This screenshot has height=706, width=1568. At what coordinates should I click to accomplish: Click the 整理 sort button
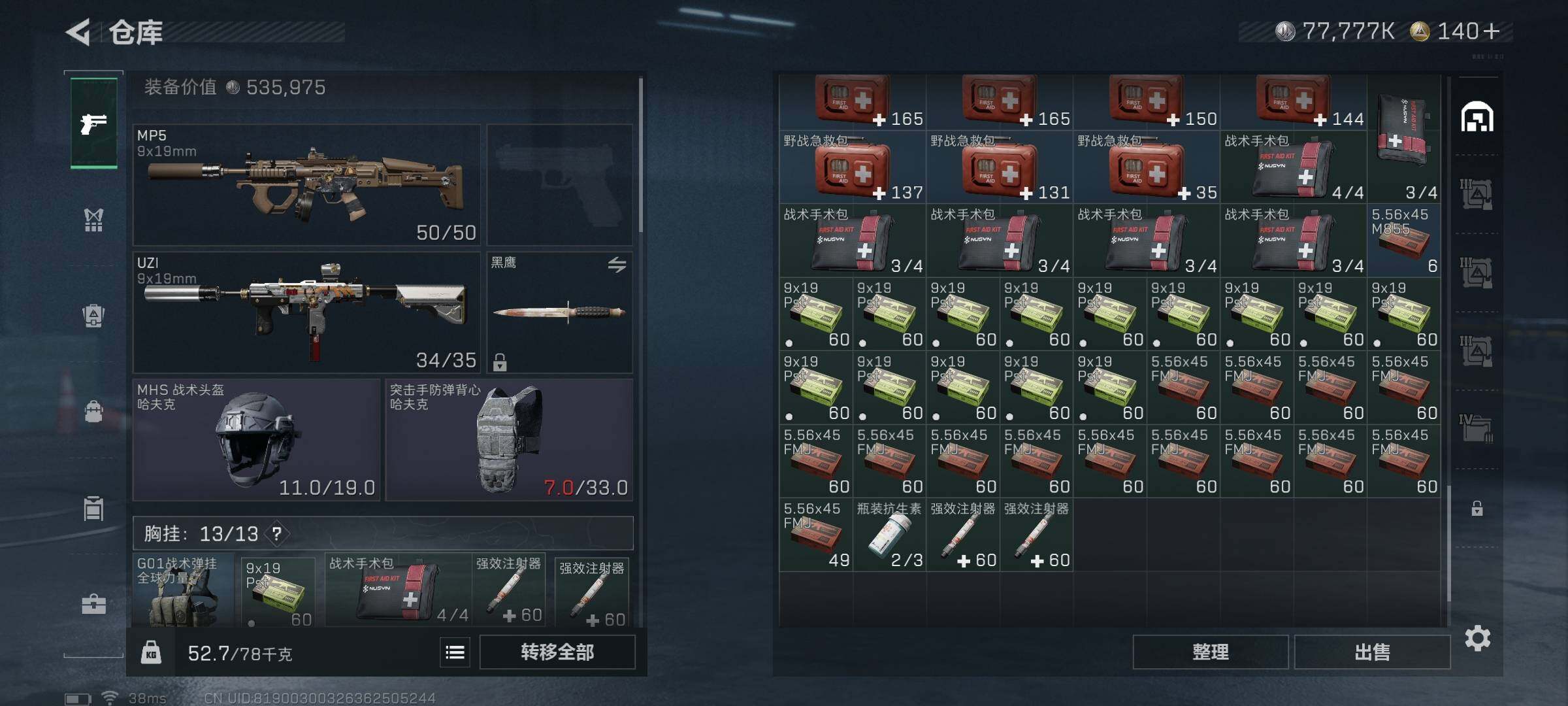1211,652
